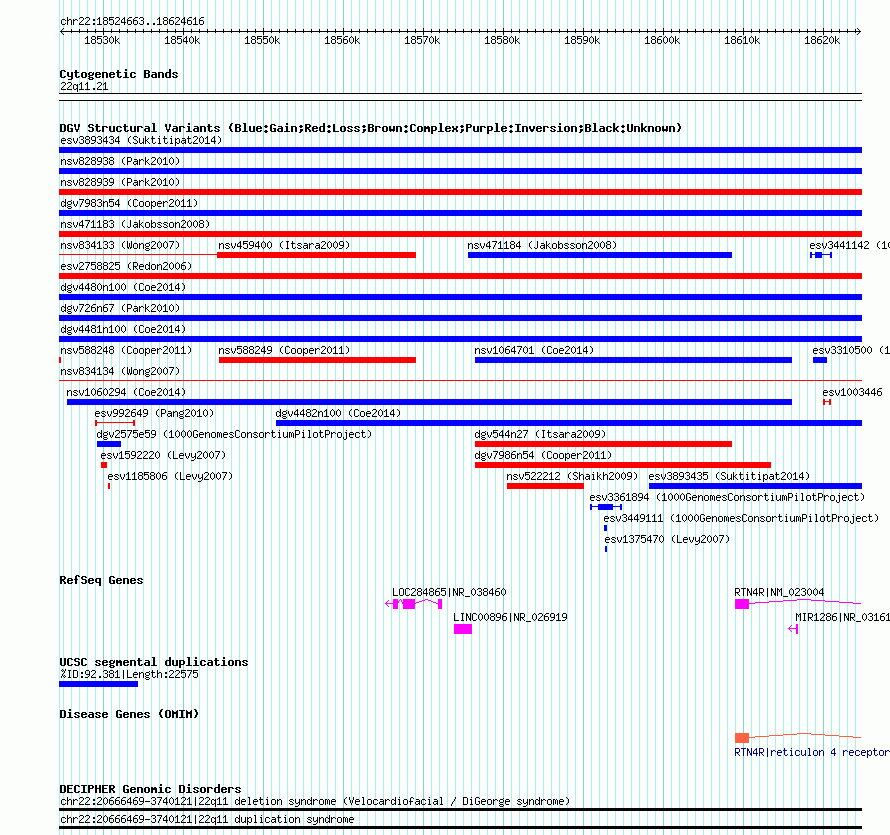
Task: Open RTN4R|reticulon 4 receptor link
Action: [812, 752]
